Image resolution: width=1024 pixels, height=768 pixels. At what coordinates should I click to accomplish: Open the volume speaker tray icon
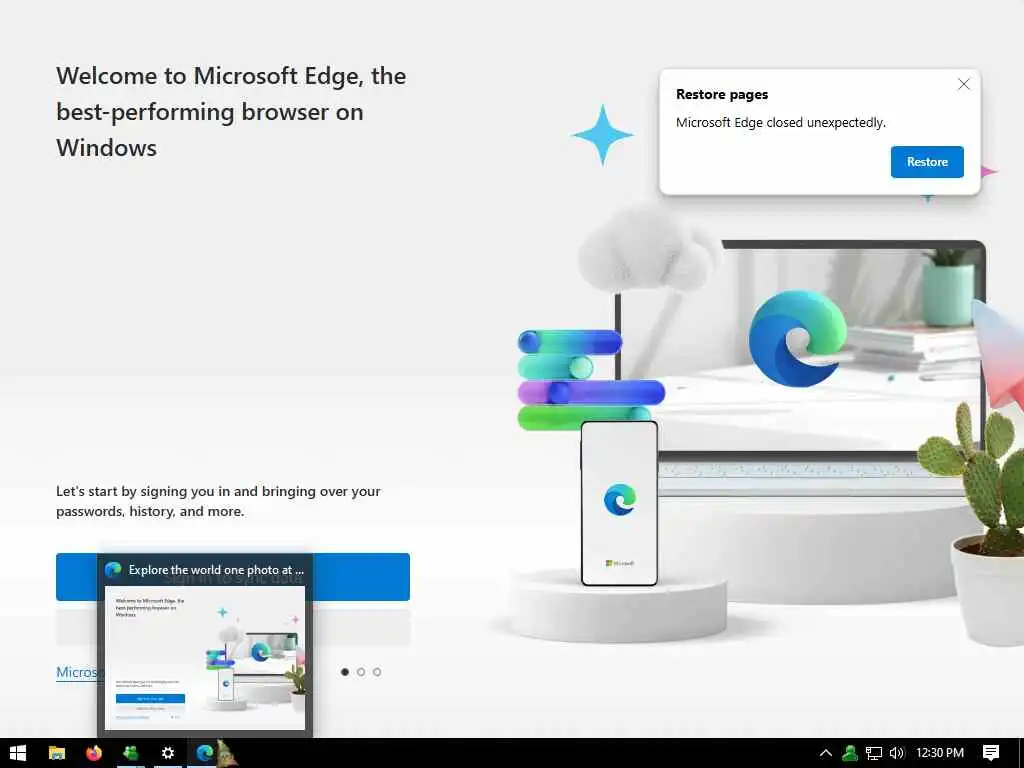[897, 753]
